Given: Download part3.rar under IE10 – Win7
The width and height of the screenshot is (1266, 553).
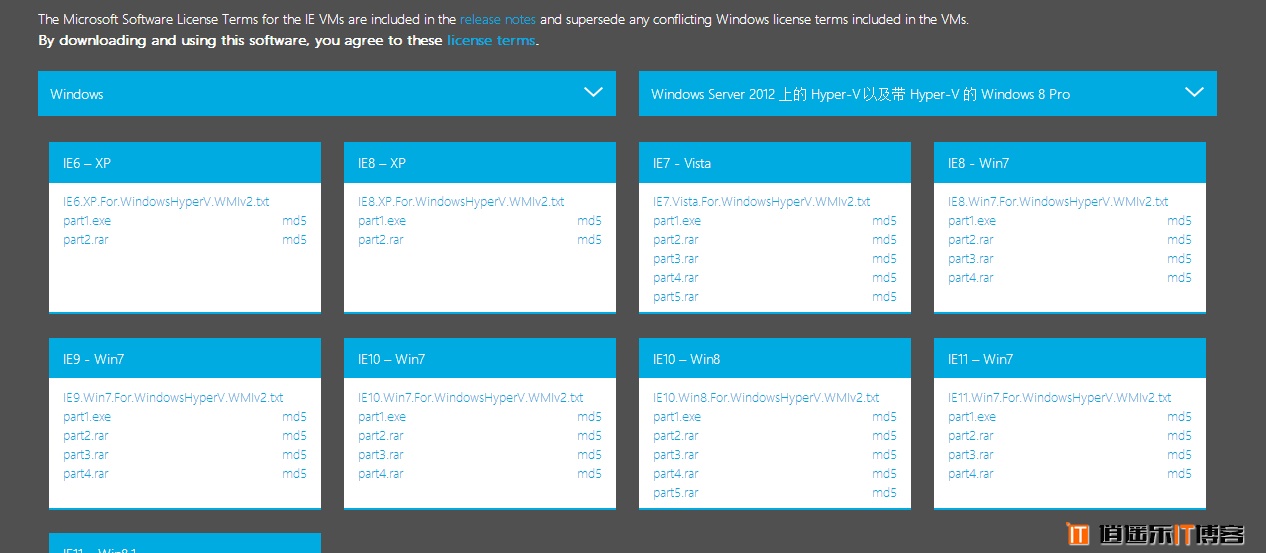Looking at the screenshot, I should click(380, 455).
